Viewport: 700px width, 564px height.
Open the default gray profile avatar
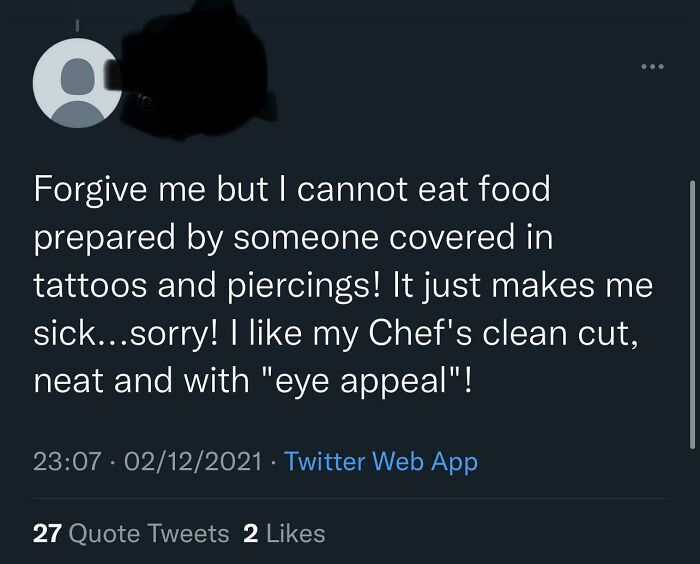[77, 83]
